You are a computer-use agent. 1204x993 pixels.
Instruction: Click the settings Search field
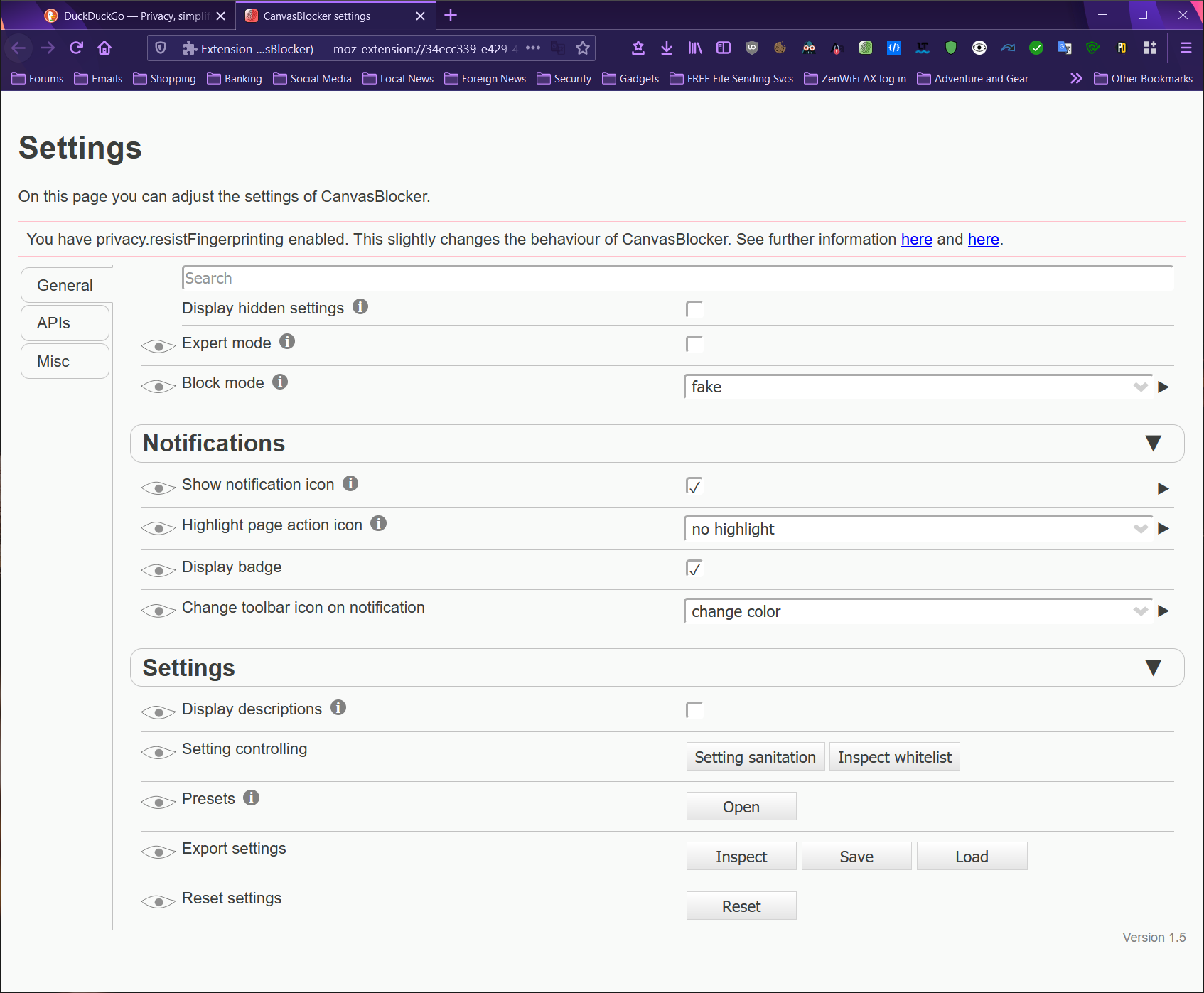click(x=677, y=279)
